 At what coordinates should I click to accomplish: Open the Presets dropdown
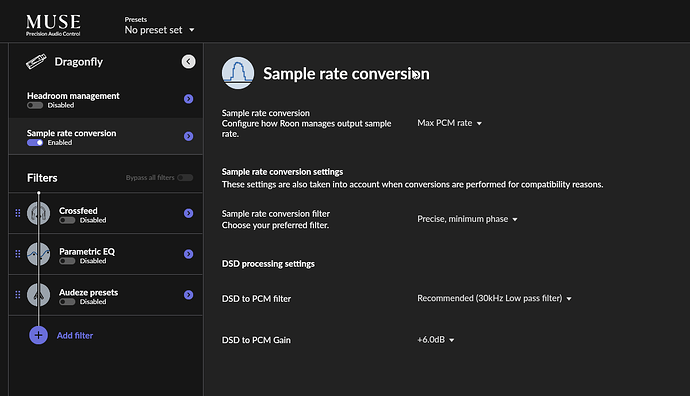pyautogui.click(x=159, y=30)
